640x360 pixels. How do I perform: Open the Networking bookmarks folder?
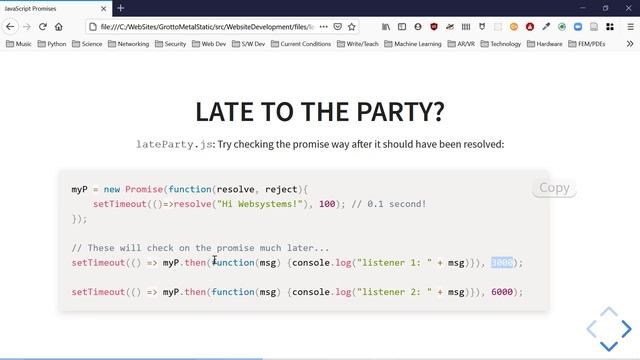point(129,44)
